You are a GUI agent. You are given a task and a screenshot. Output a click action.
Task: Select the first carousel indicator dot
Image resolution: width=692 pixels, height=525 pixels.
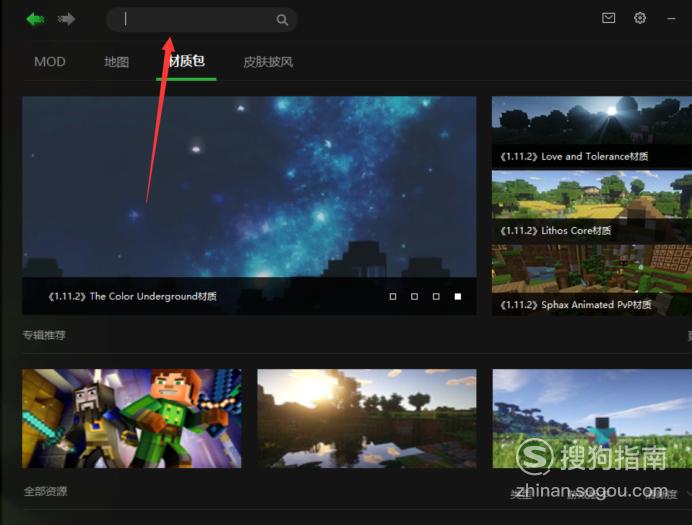pos(393,296)
